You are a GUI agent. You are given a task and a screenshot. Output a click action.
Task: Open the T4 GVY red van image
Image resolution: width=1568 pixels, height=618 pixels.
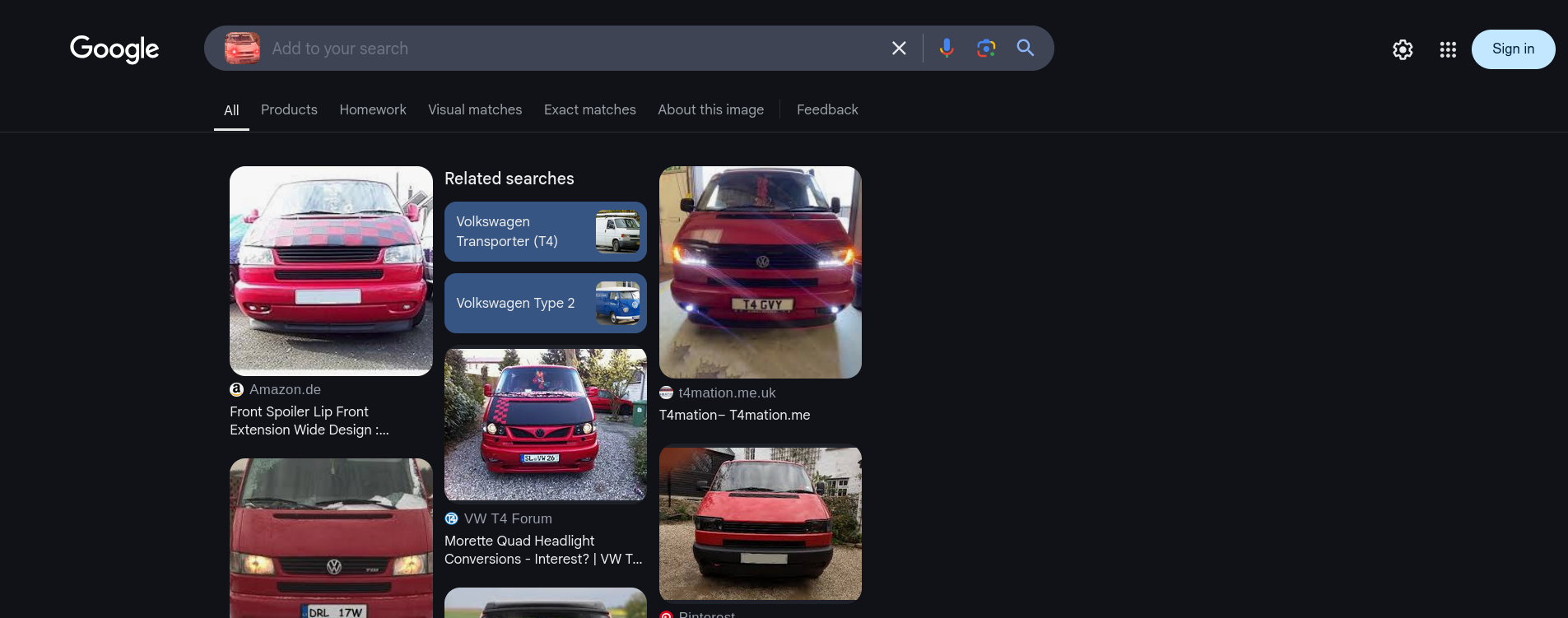tap(760, 272)
